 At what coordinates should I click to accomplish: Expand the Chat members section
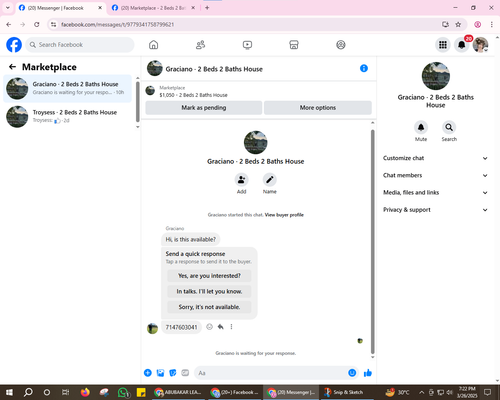[435, 175]
